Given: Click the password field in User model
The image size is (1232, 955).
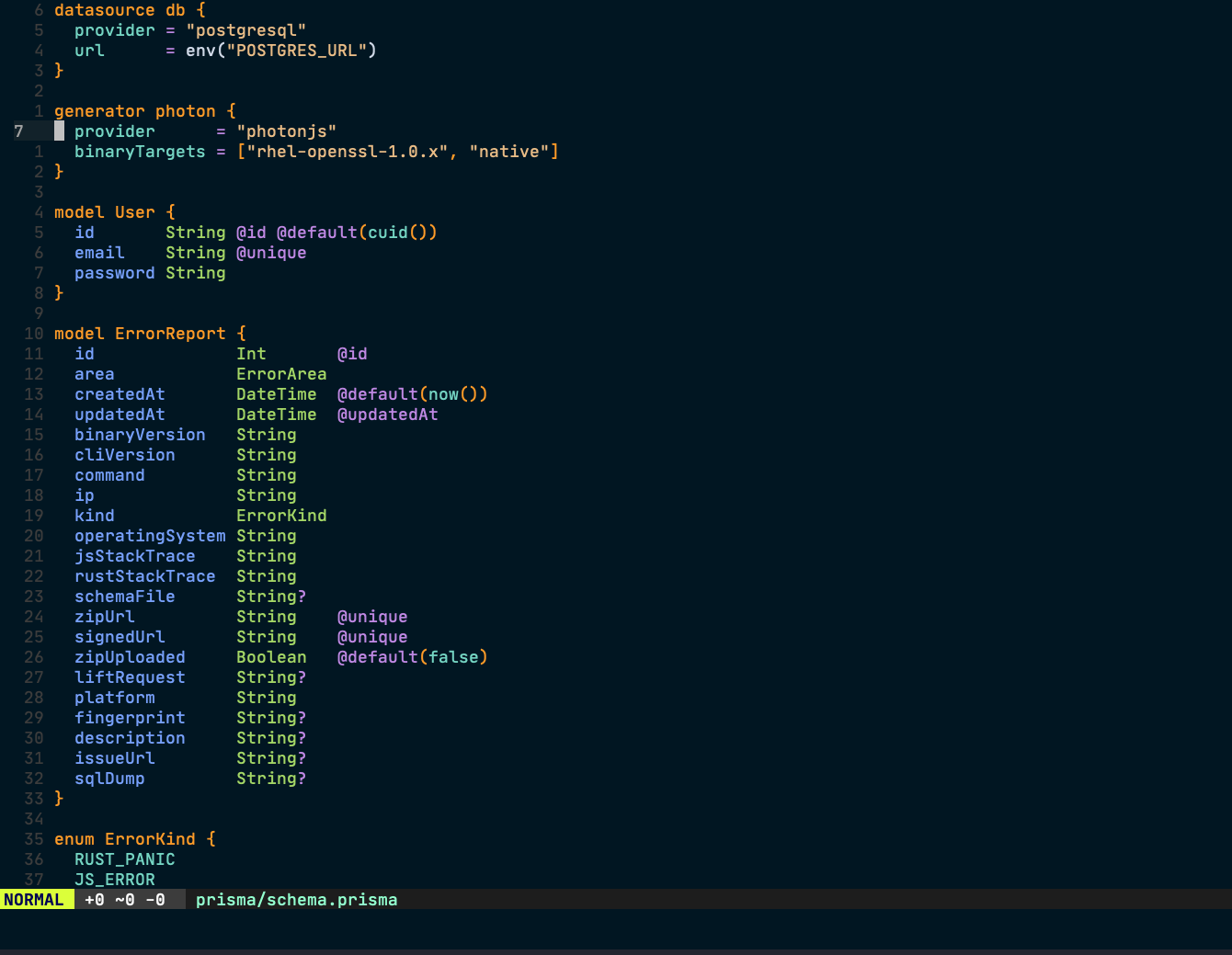Looking at the screenshot, I should pyautogui.click(x=115, y=273).
